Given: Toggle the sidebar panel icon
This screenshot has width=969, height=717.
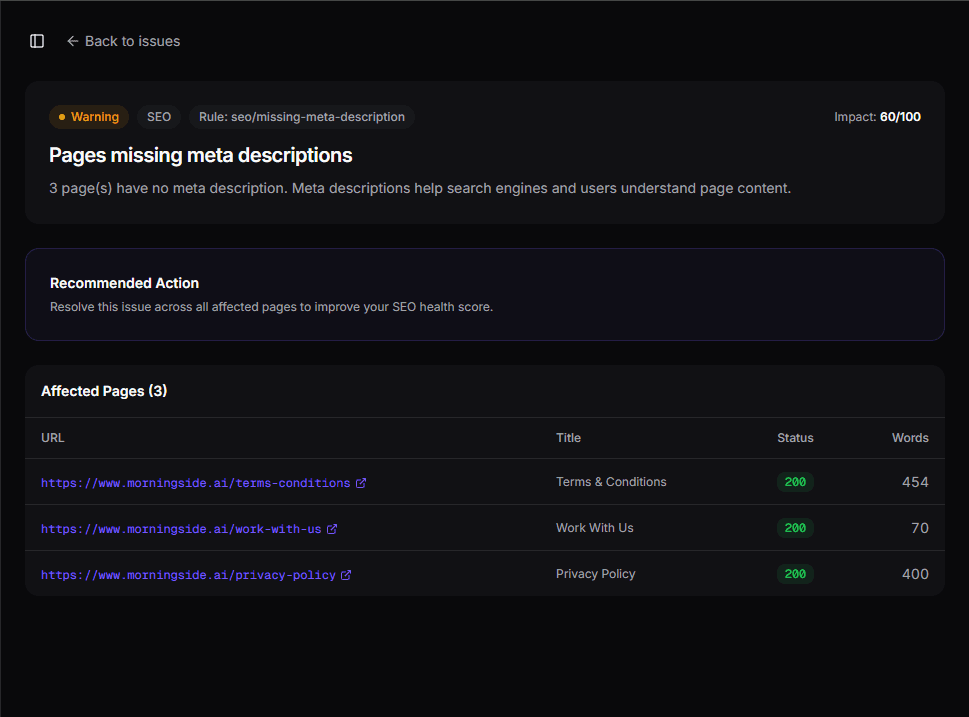Looking at the screenshot, I should [37, 41].
